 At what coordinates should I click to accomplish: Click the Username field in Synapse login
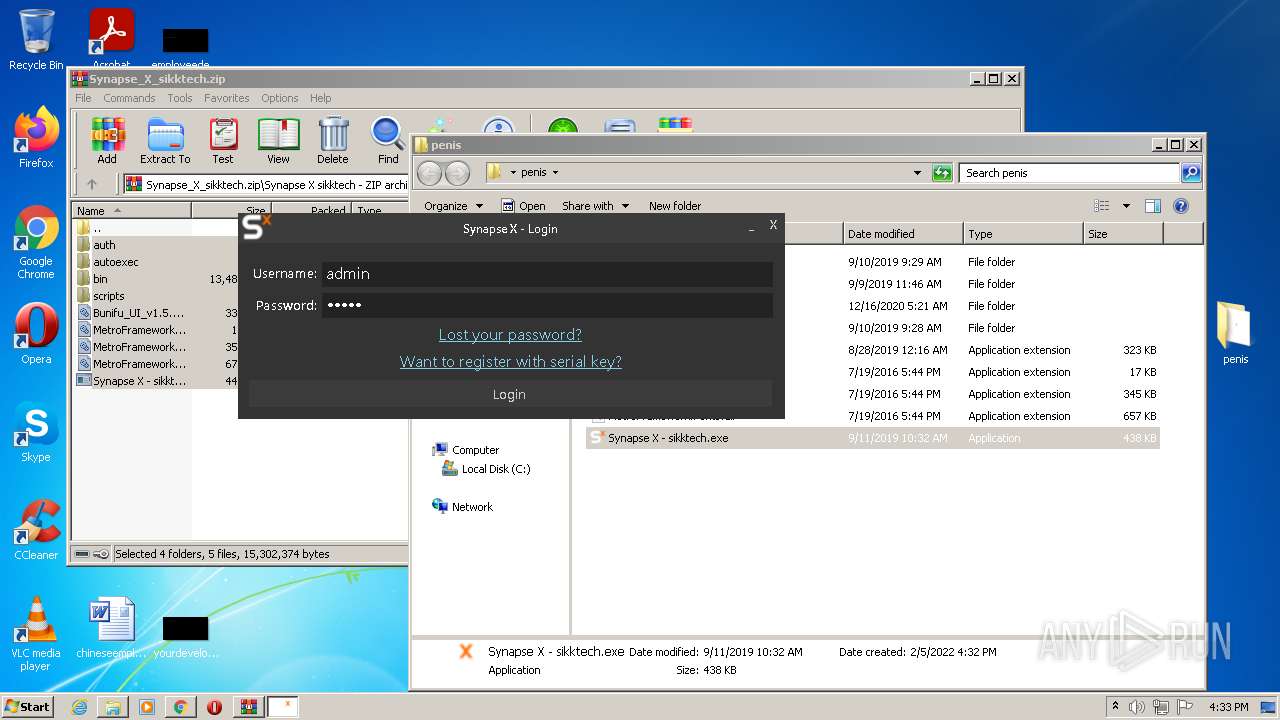547,274
